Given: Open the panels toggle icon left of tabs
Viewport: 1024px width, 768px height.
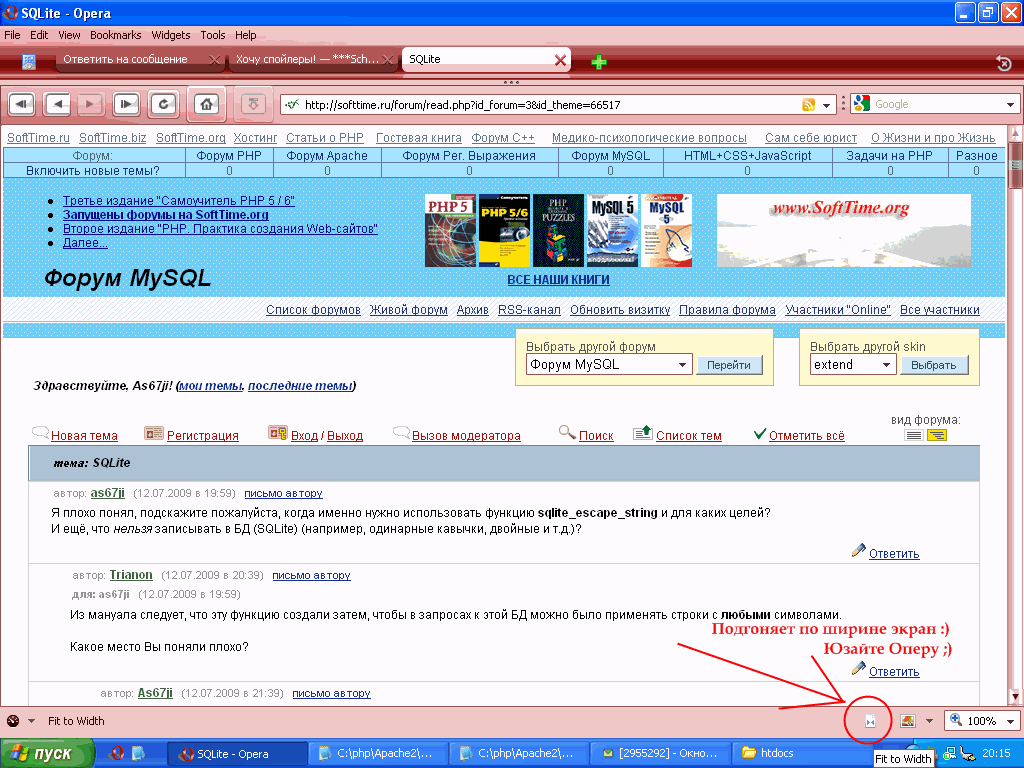Looking at the screenshot, I should [29, 62].
